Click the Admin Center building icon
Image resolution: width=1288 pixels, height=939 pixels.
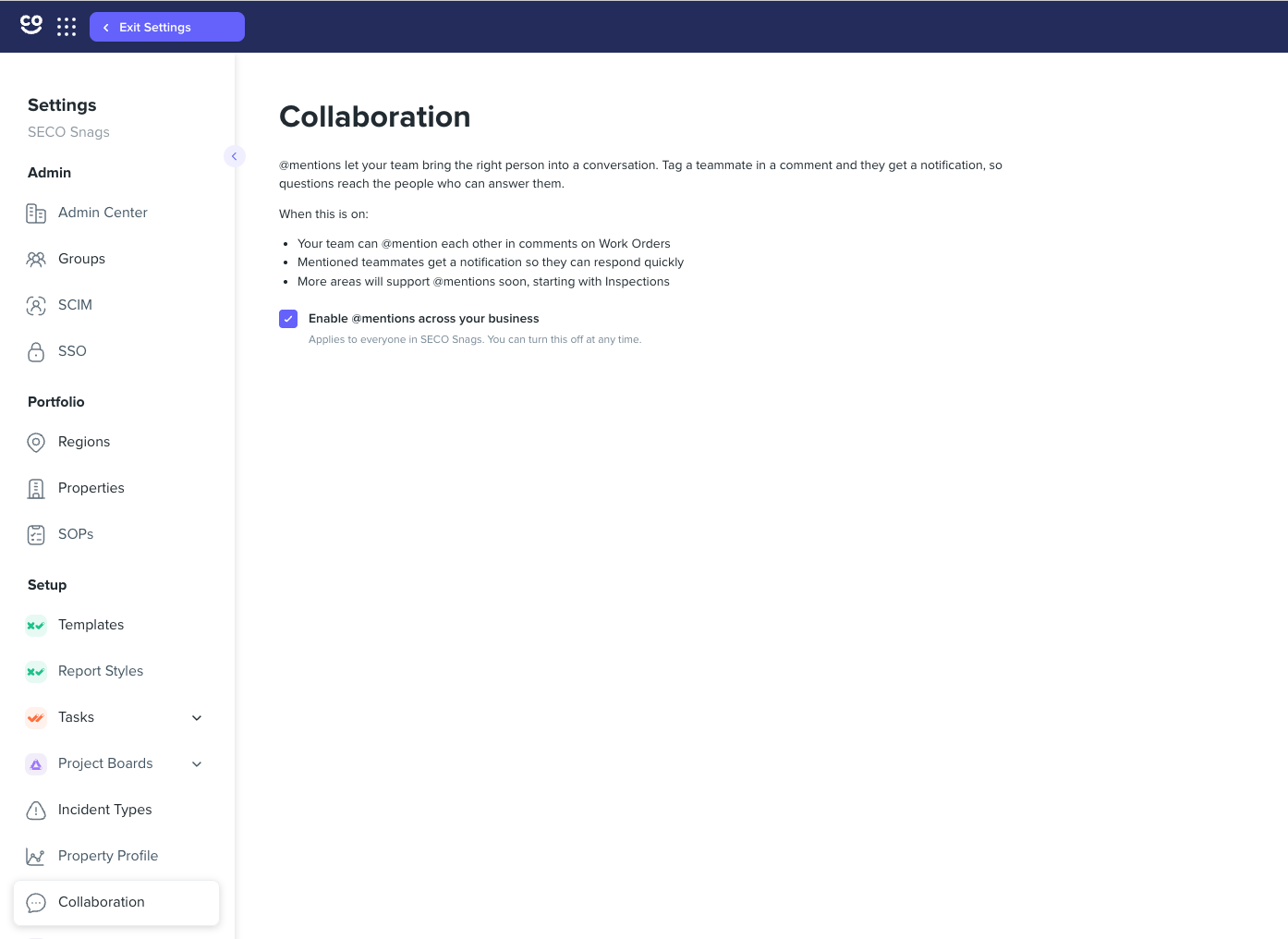pyautogui.click(x=36, y=213)
